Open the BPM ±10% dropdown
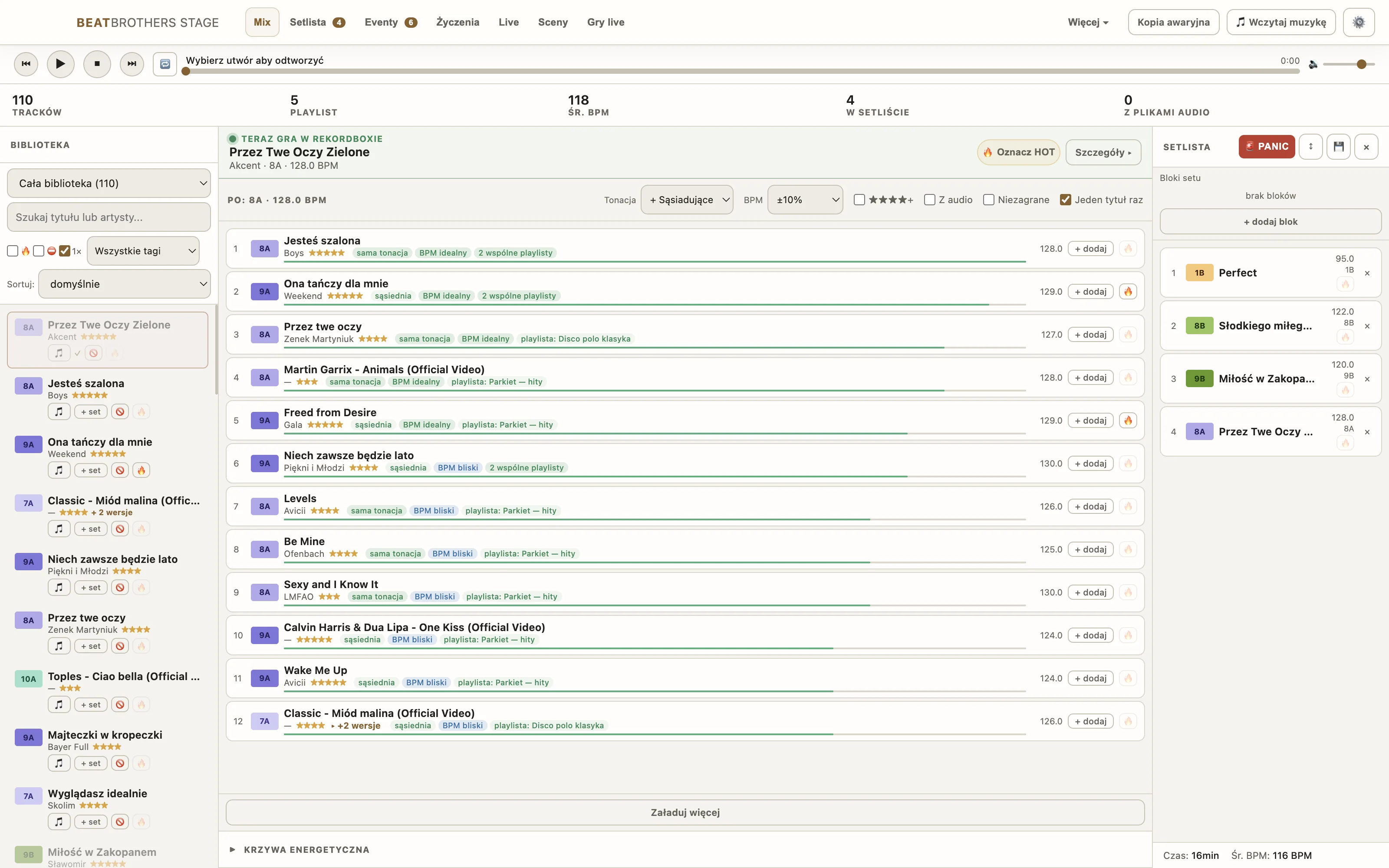 pos(805,200)
